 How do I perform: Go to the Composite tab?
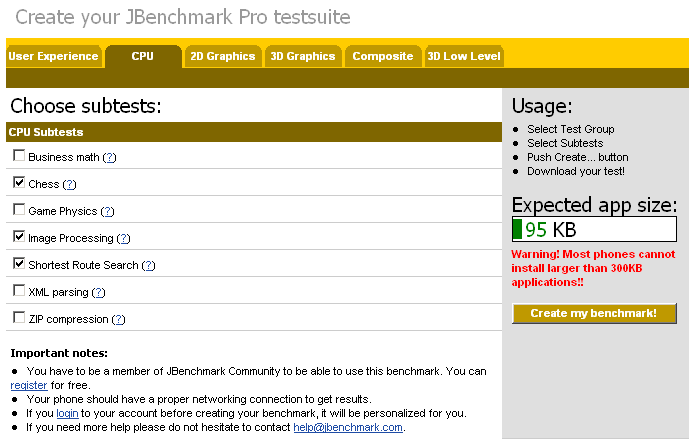pos(383,57)
